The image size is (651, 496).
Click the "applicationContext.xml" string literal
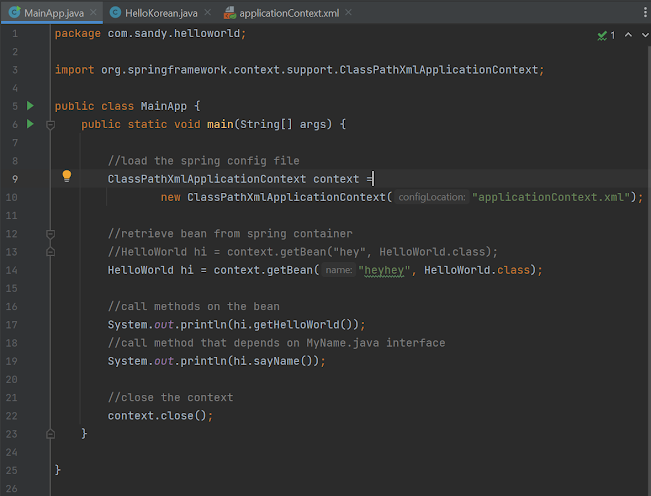[551, 197]
